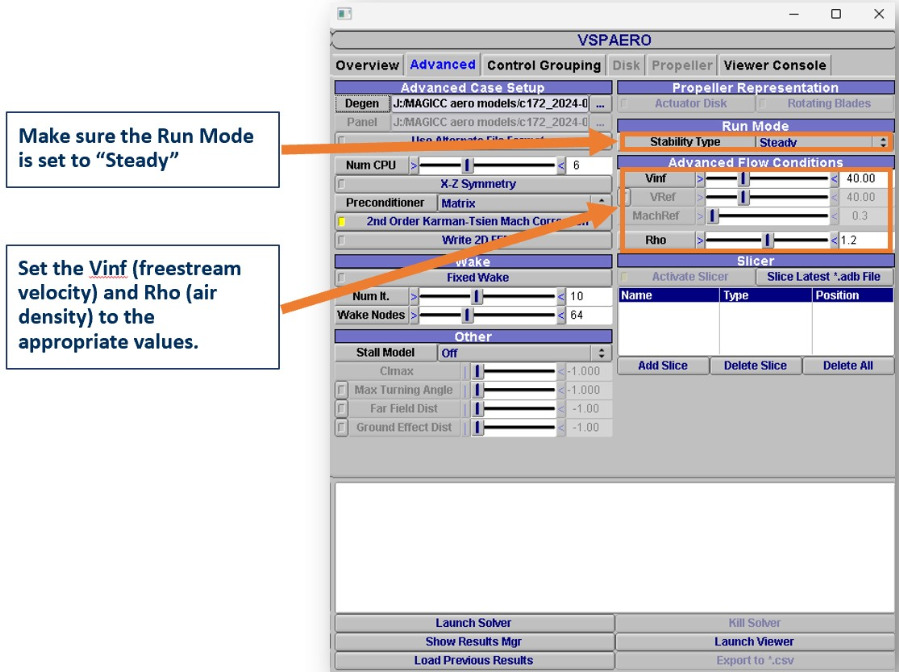Click the right arrow of the Rho slider
Viewport: 899px width, 672px height.
tap(835, 240)
